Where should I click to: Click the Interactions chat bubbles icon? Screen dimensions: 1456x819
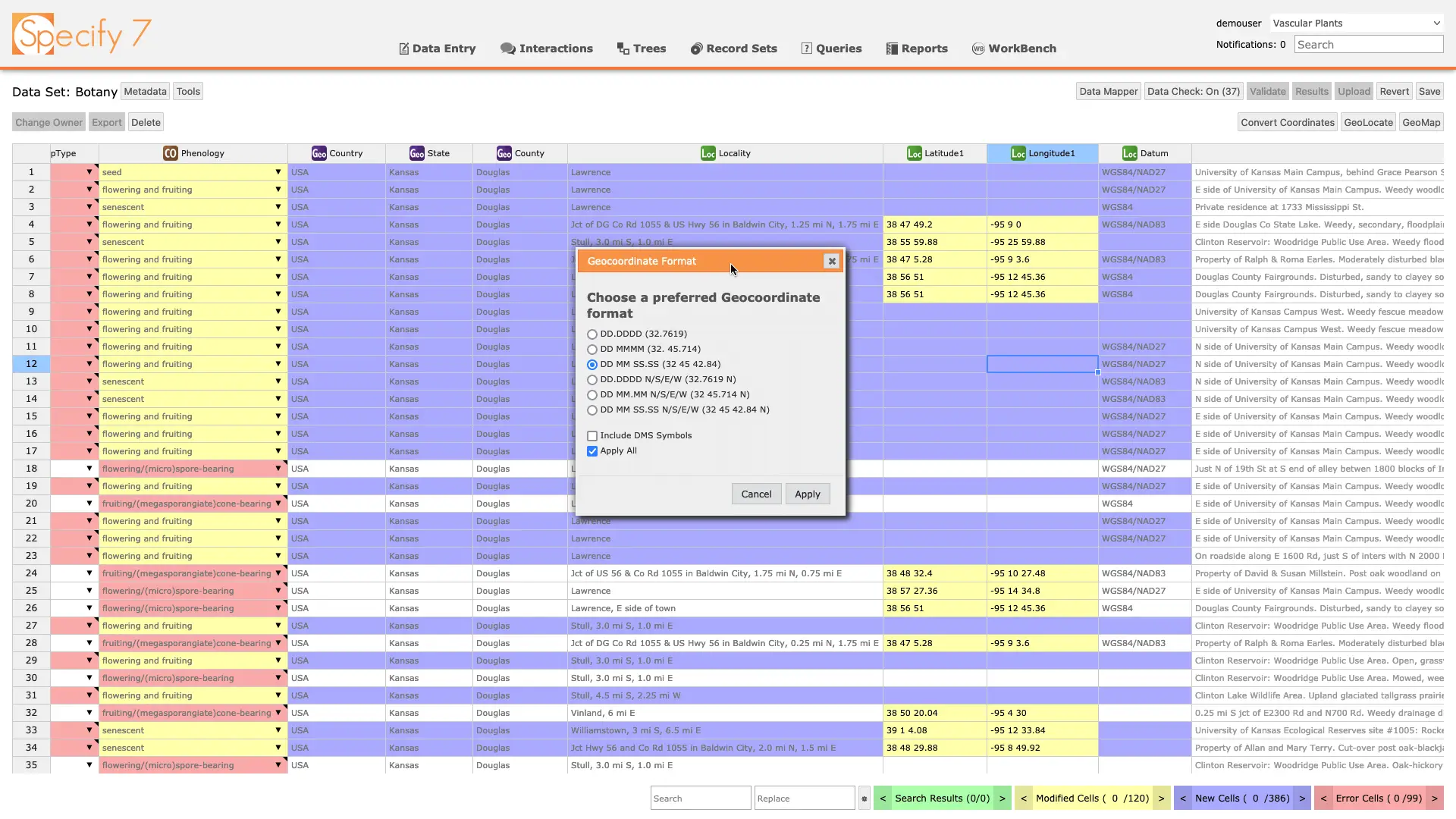coord(507,49)
